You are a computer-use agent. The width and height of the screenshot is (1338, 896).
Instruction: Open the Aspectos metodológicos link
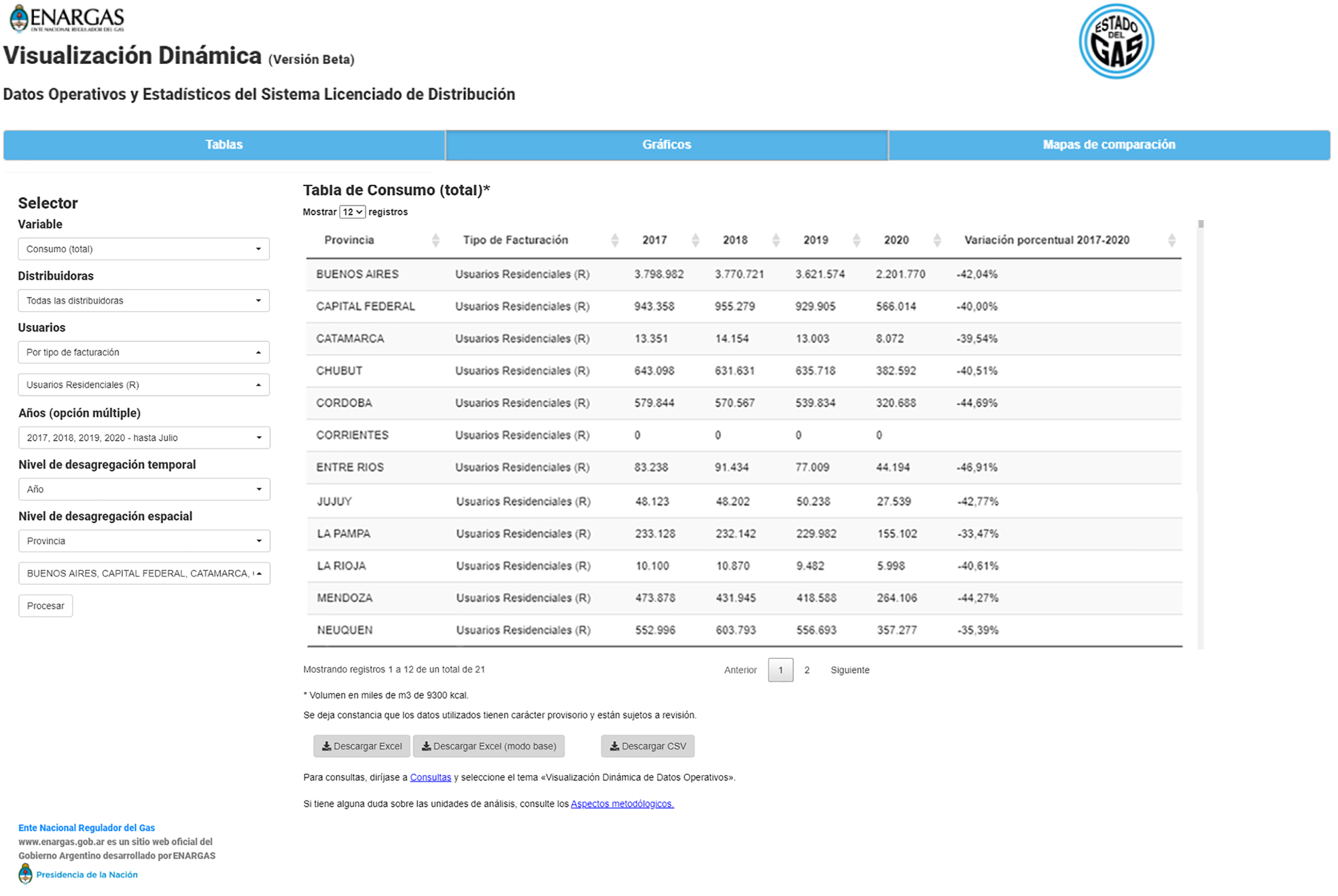[x=620, y=803]
